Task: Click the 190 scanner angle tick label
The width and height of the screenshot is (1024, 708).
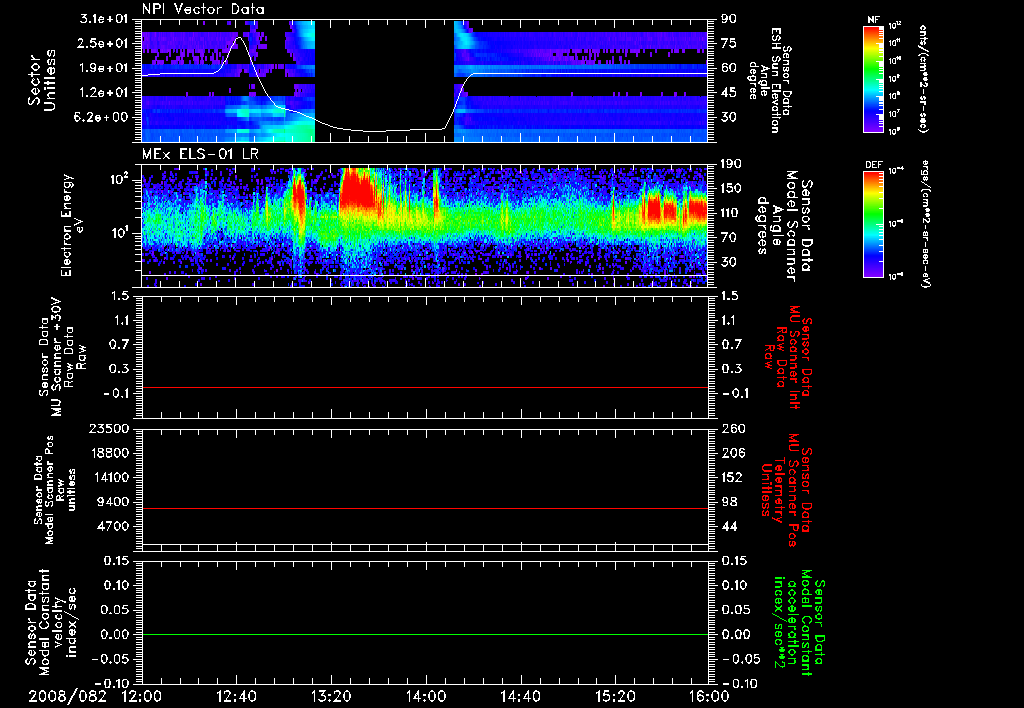Action: [x=730, y=164]
